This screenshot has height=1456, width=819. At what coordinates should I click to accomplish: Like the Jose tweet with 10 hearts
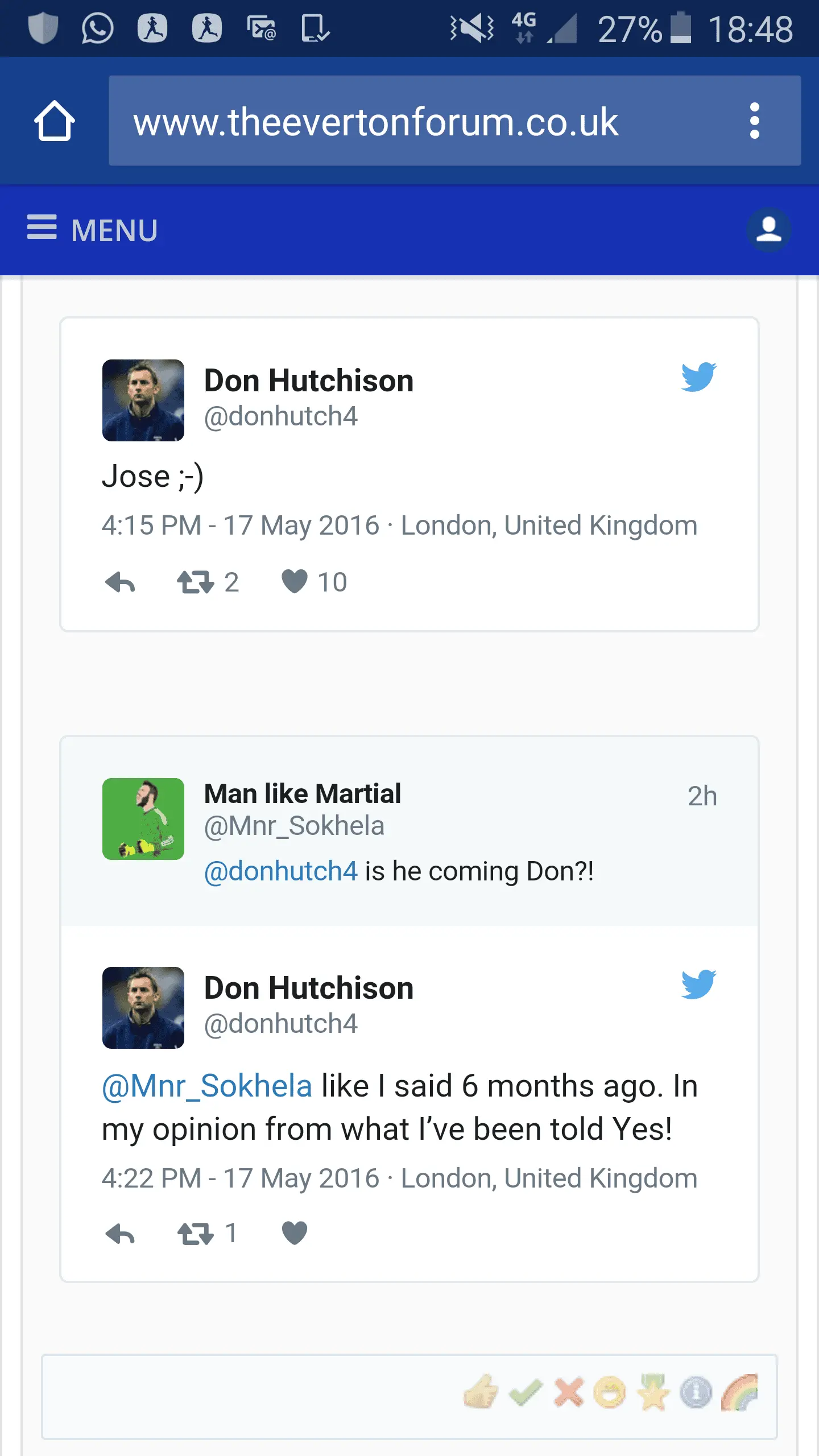295,581
